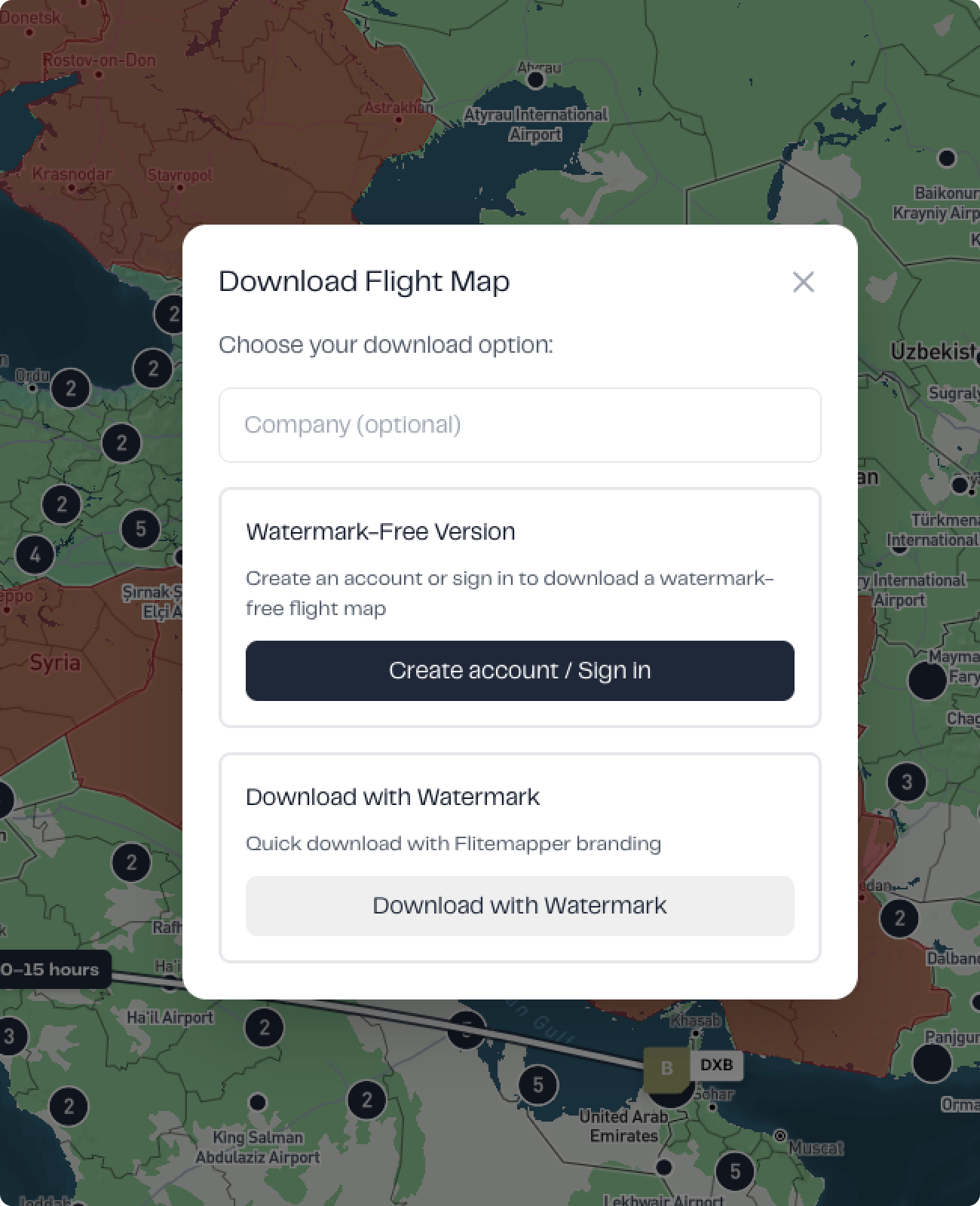Click the gray Download with Watermark button
Screen dimensions: 980x1206
(520, 906)
